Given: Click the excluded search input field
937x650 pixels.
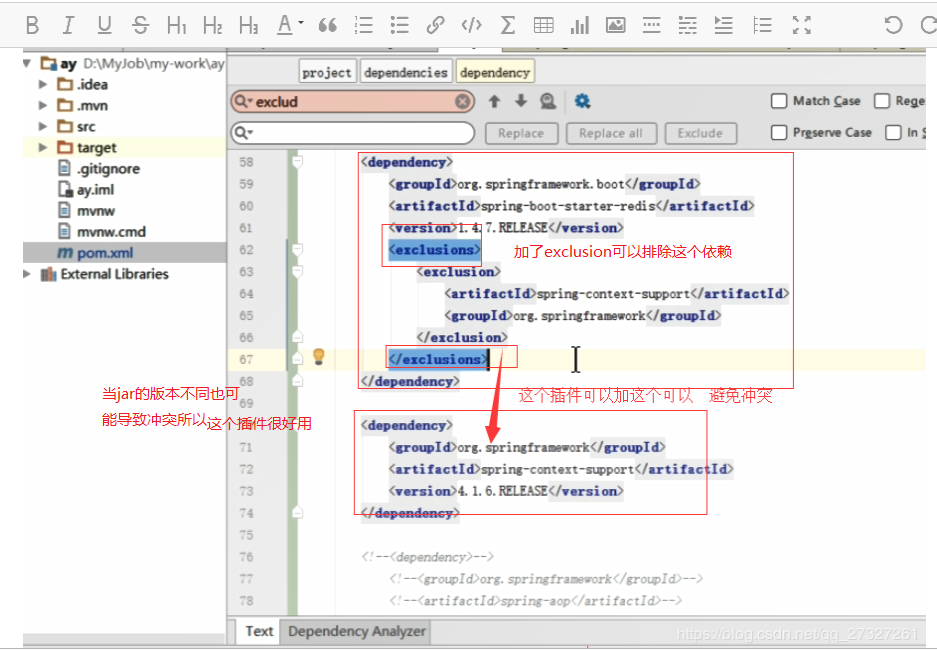Looking at the screenshot, I should (353, 102).
